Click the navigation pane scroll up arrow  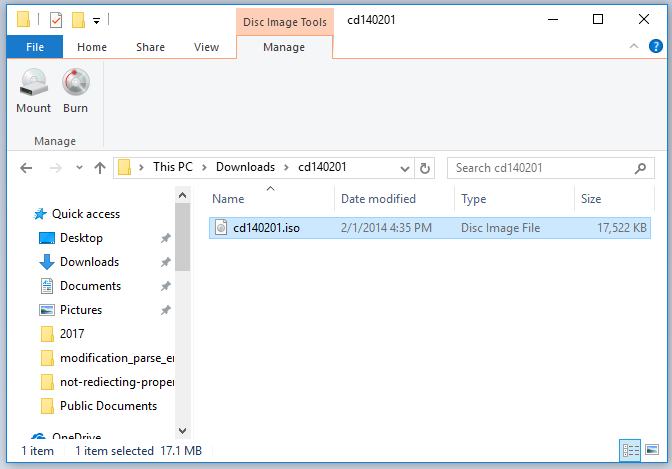183,195
